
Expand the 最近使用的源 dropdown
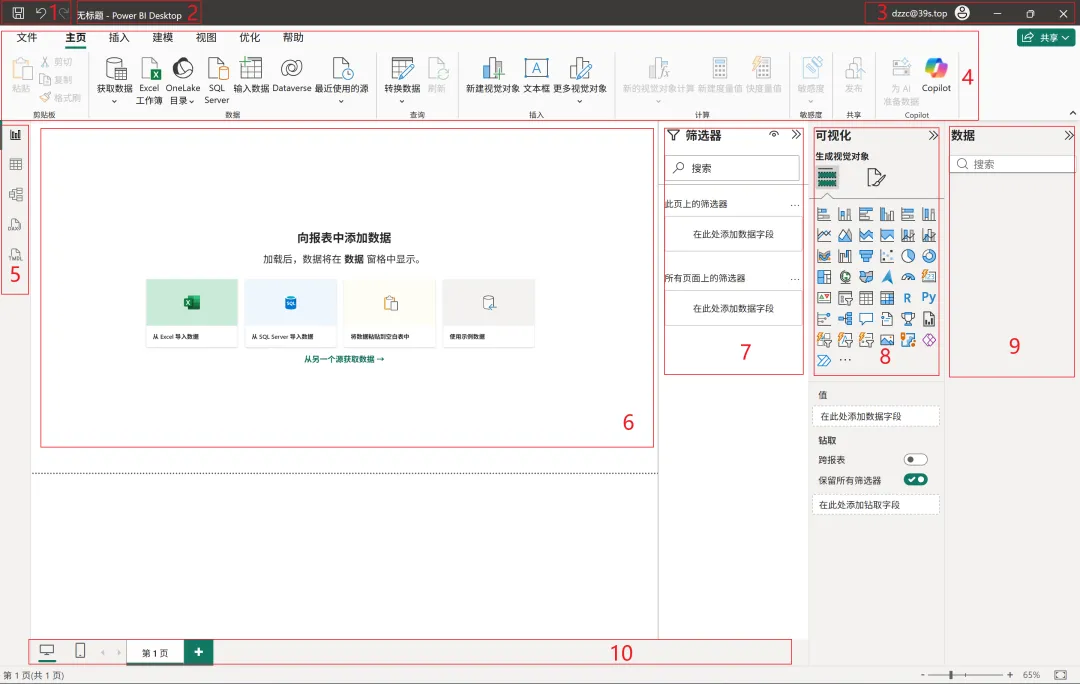342,102
